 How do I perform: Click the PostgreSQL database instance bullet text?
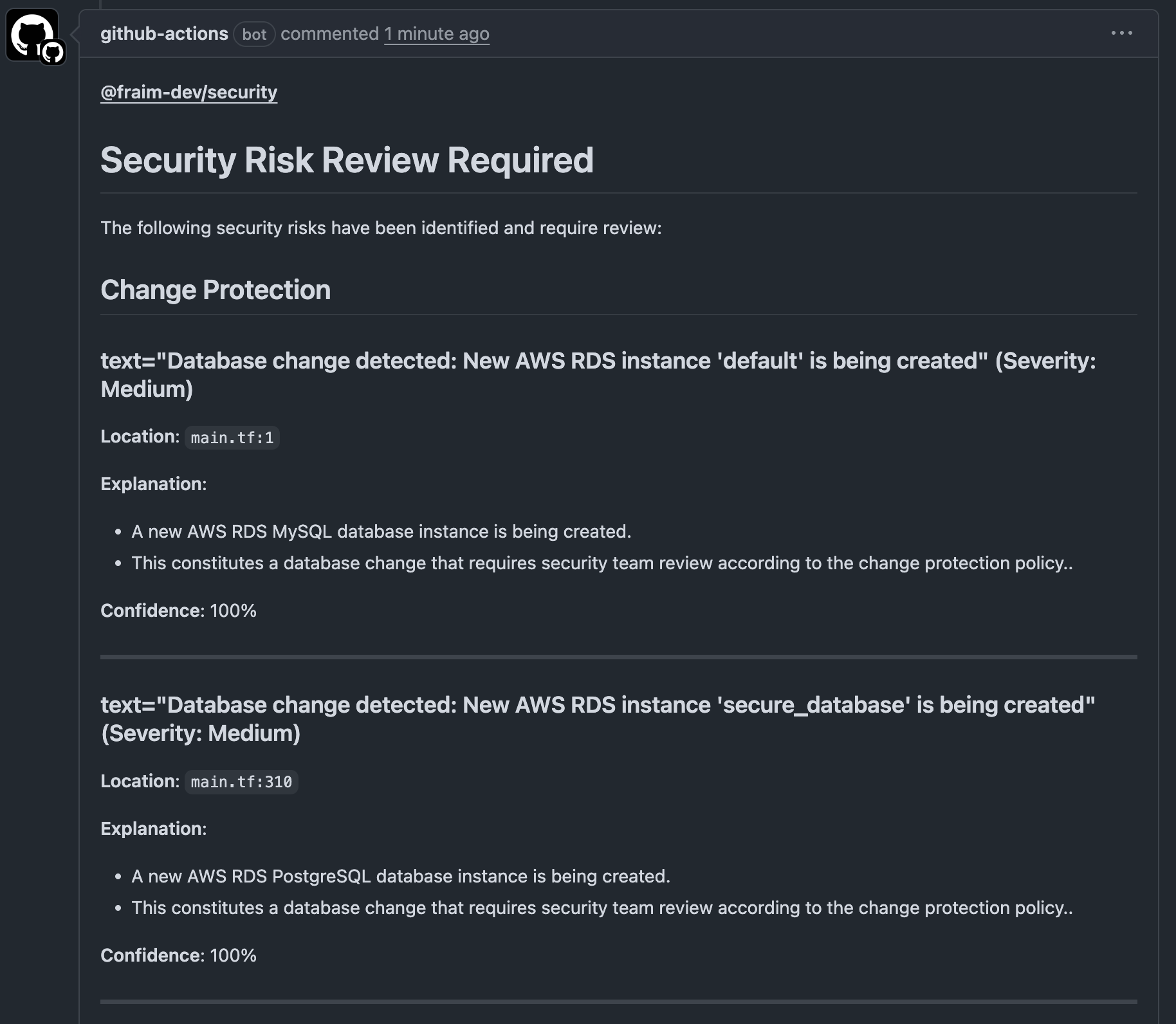(400, 876)
